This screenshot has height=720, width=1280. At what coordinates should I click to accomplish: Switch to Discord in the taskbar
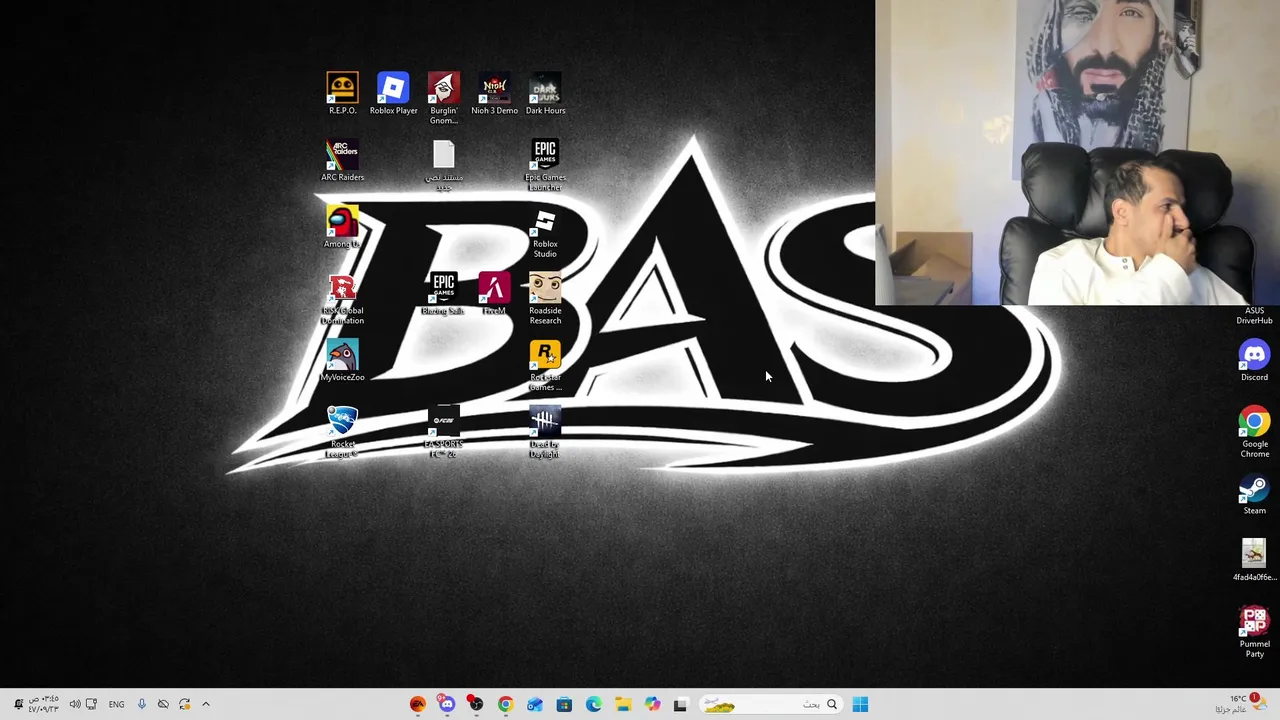(446, 704)
